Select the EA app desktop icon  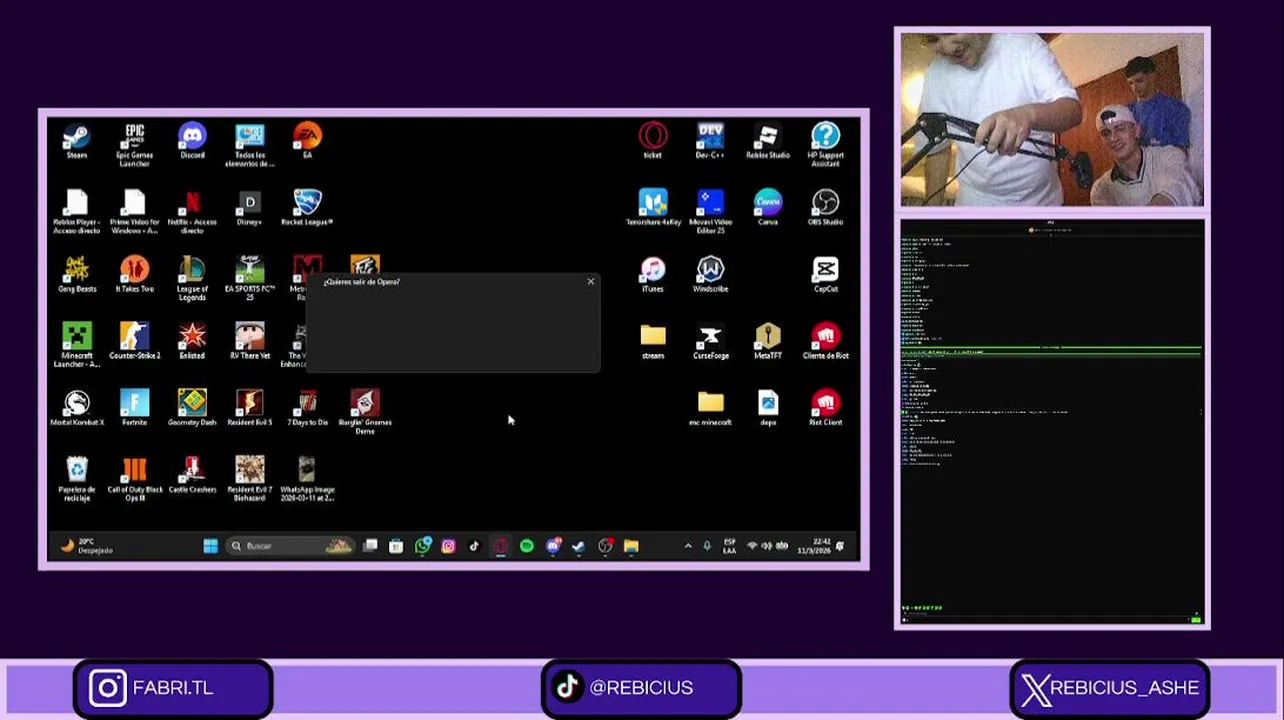click(307, 141)
